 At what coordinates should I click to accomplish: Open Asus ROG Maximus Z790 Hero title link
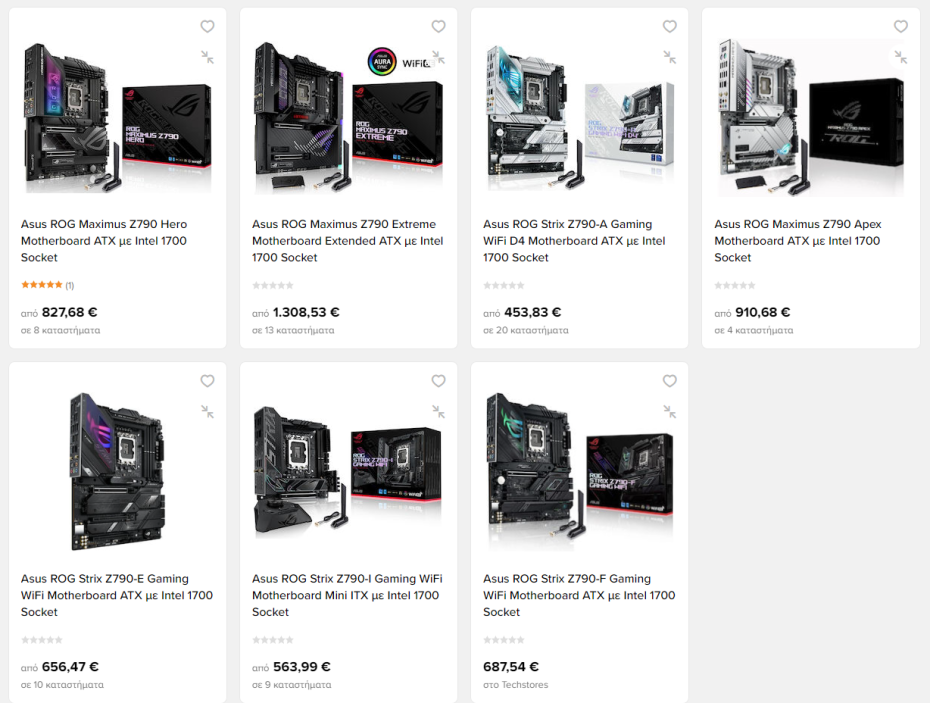pos(104,241)
